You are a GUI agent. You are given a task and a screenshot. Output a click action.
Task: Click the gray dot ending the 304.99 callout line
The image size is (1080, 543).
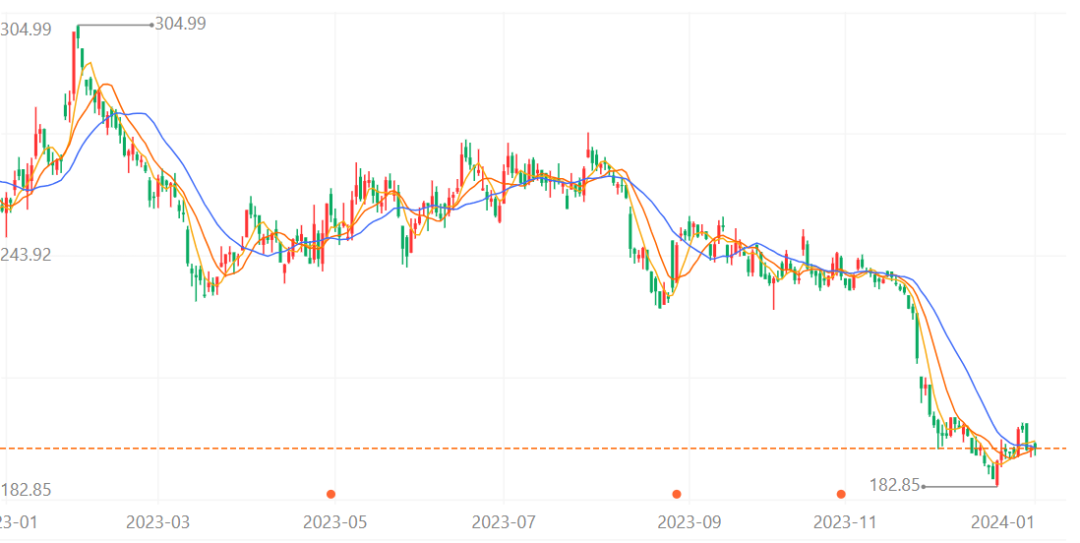151,24
